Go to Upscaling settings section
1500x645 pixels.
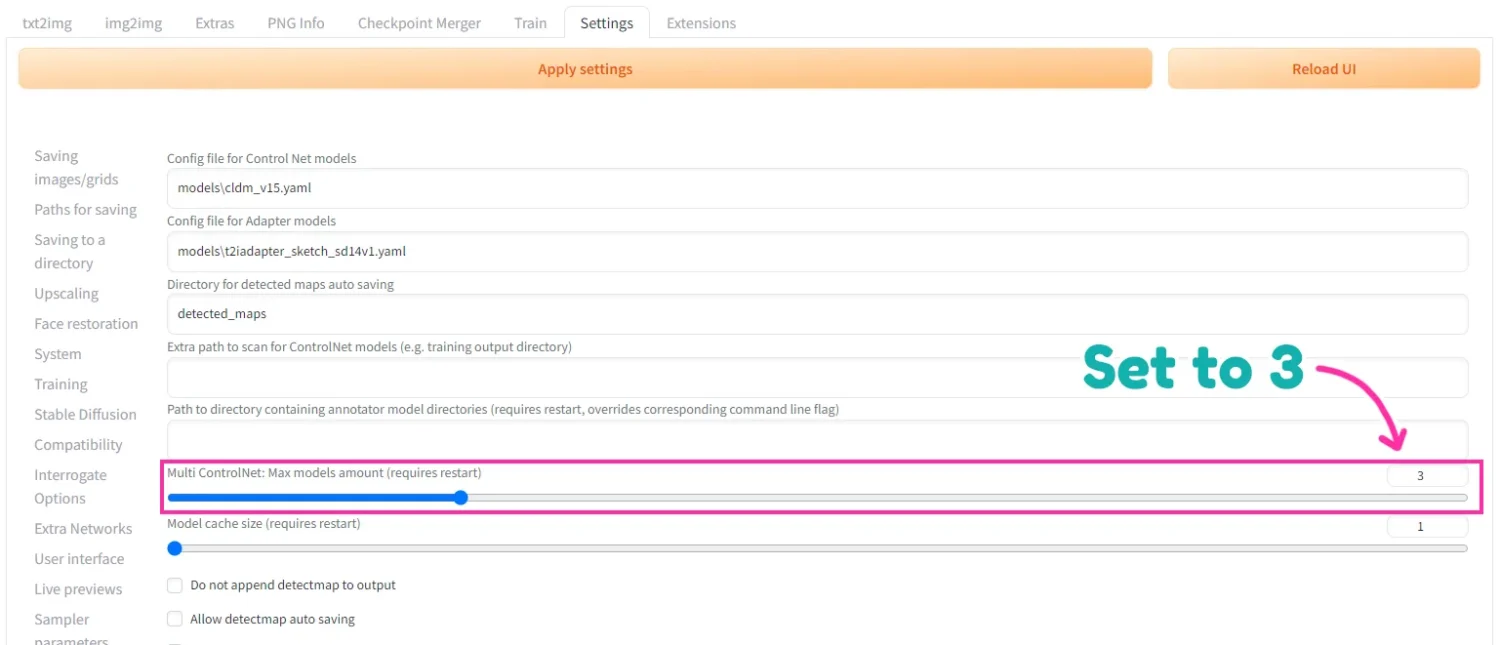[x=66, y=294]
